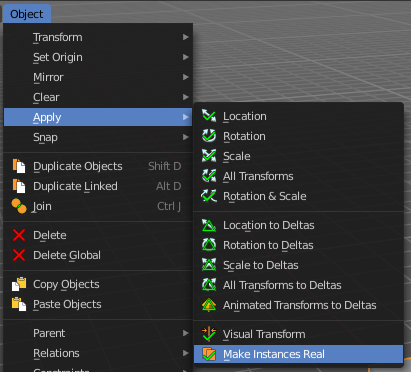The width and height of the screenshot is (411, 372).
Task: Expand the Snap submenu arrow
Action: point(186,137)
